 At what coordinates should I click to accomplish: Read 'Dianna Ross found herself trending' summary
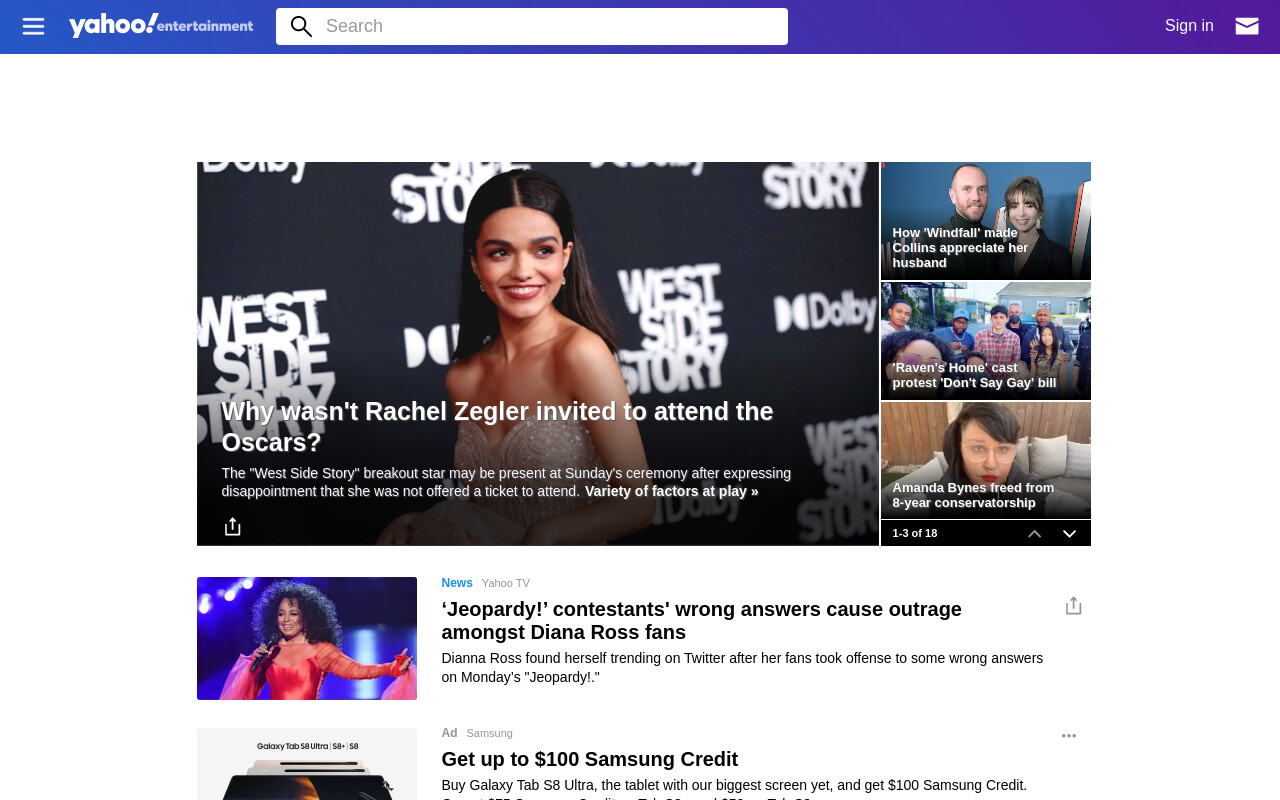(742, 667)
